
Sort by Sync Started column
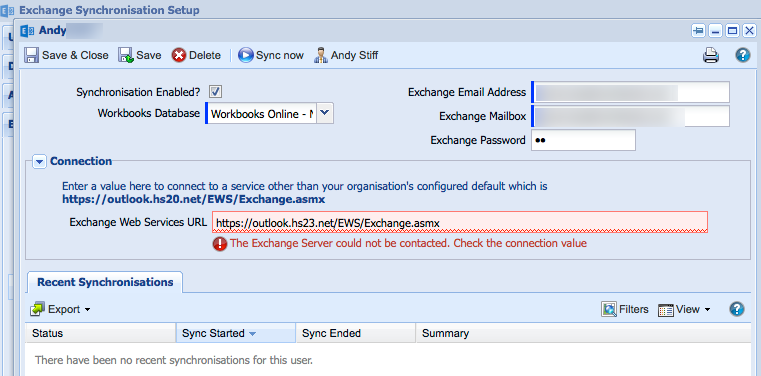click(236, 333)
